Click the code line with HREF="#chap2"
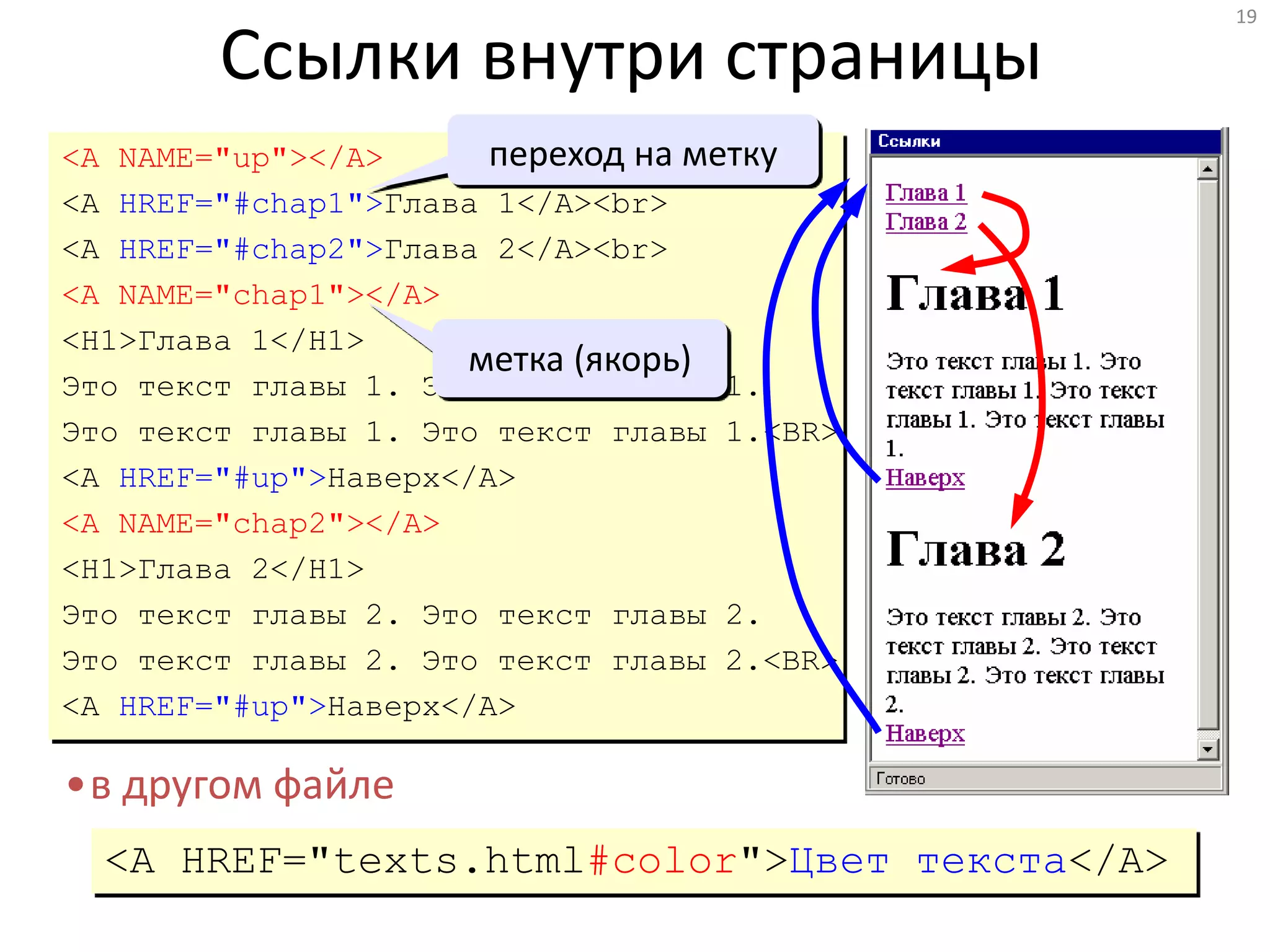The height and width of the screenshot is (952, 1270). pos(365,250)
